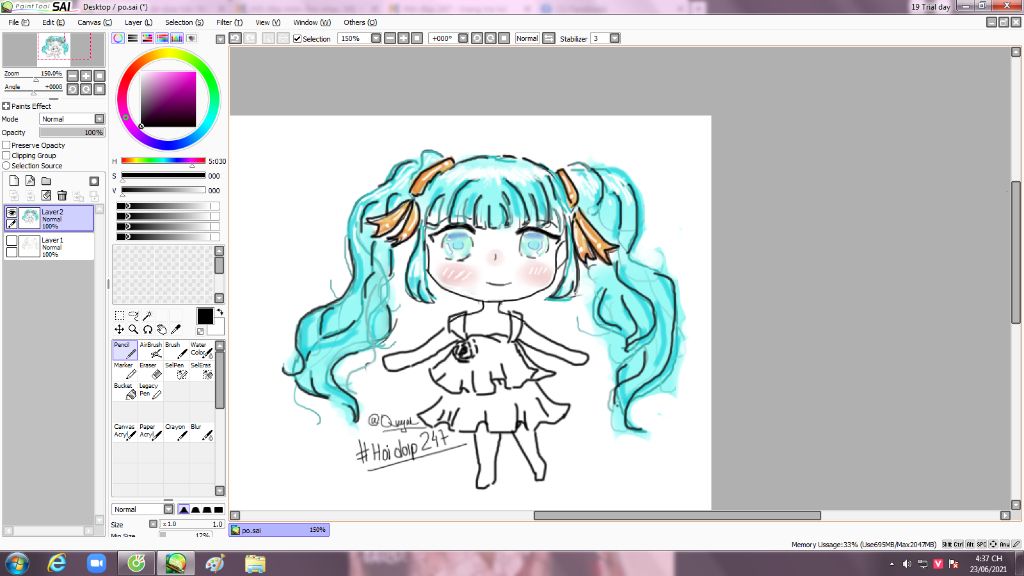Activate the magic wand tool

pyautogui.click(x=148, y=315)
